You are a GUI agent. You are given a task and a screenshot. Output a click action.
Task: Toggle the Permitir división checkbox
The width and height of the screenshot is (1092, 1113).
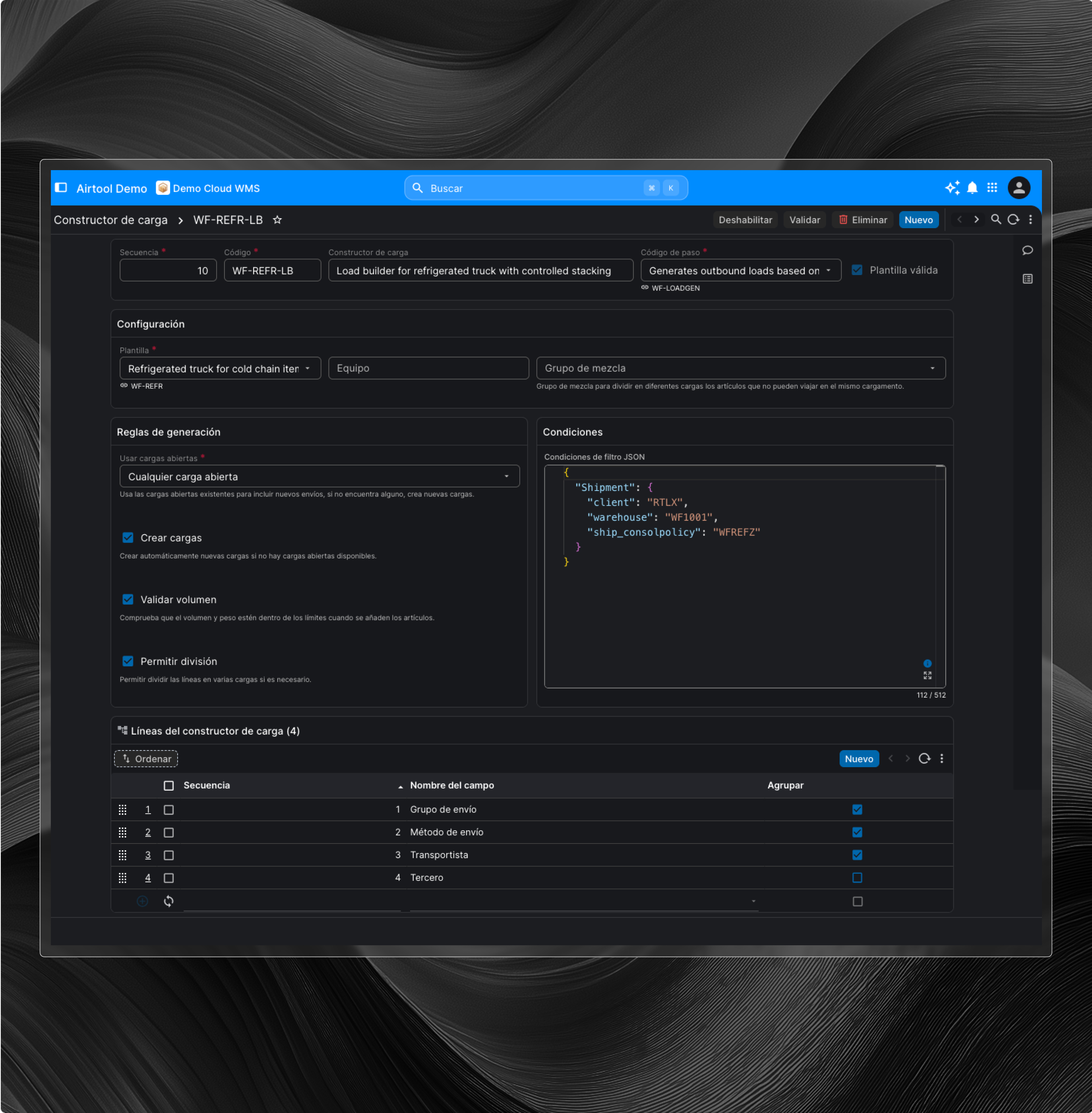coord(128,661)
